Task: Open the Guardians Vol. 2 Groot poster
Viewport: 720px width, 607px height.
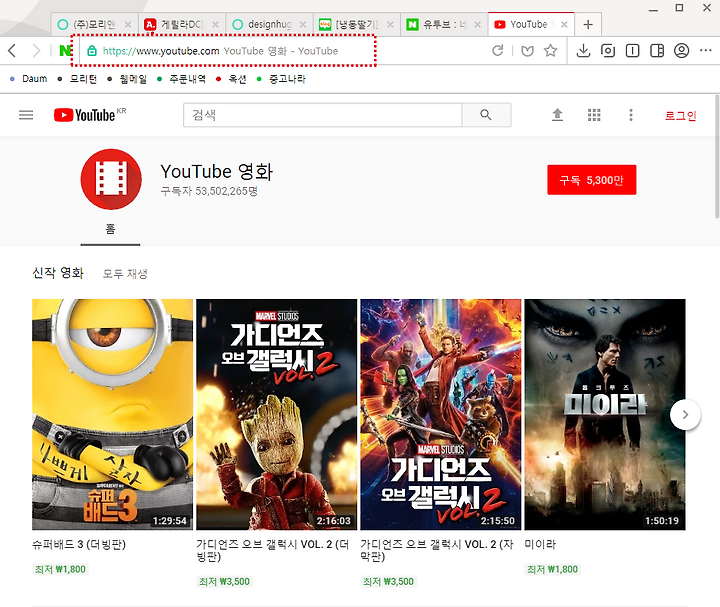Action: point(276,415)
